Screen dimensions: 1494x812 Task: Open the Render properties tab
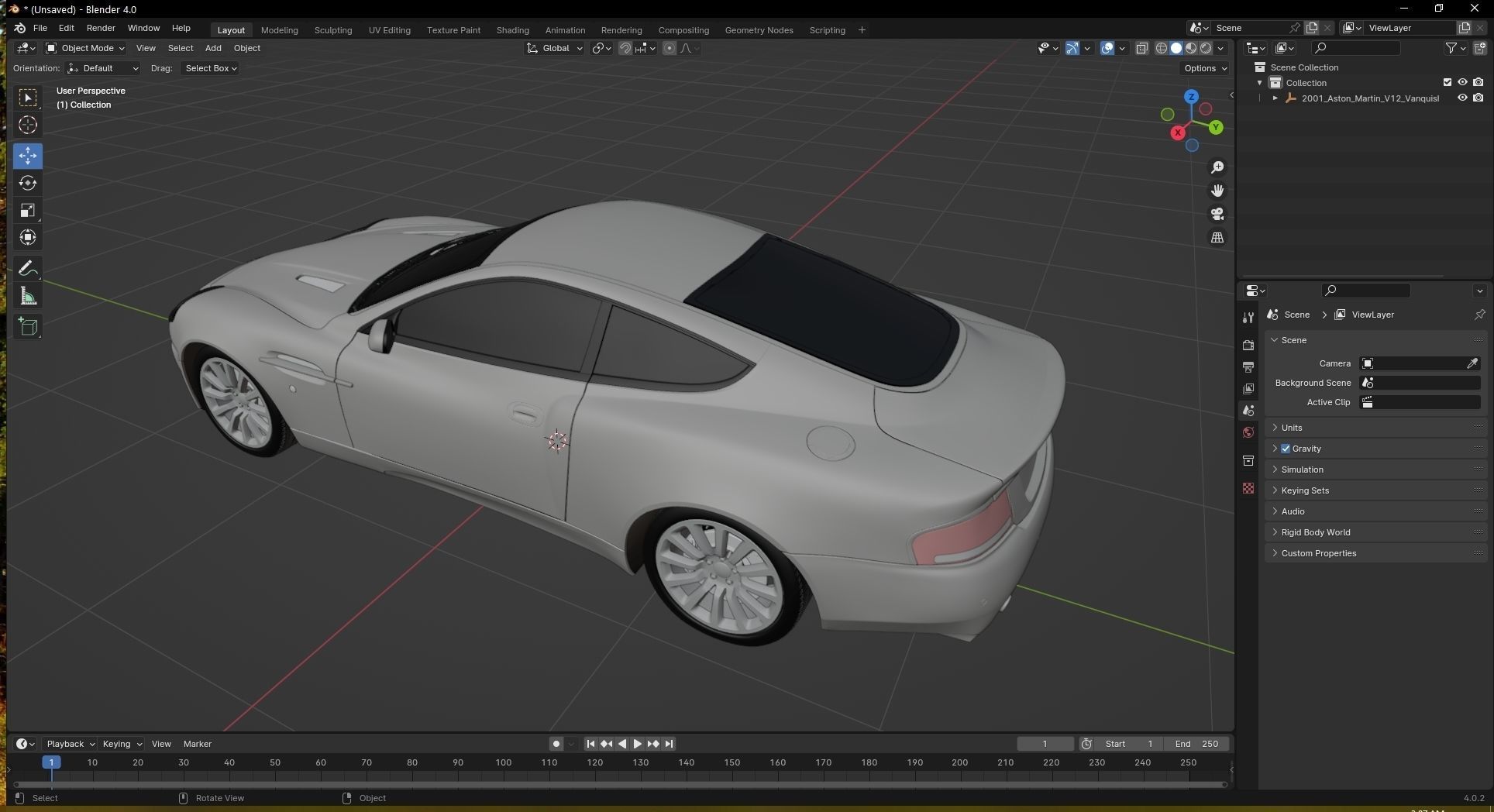(x=1248, y=345)
